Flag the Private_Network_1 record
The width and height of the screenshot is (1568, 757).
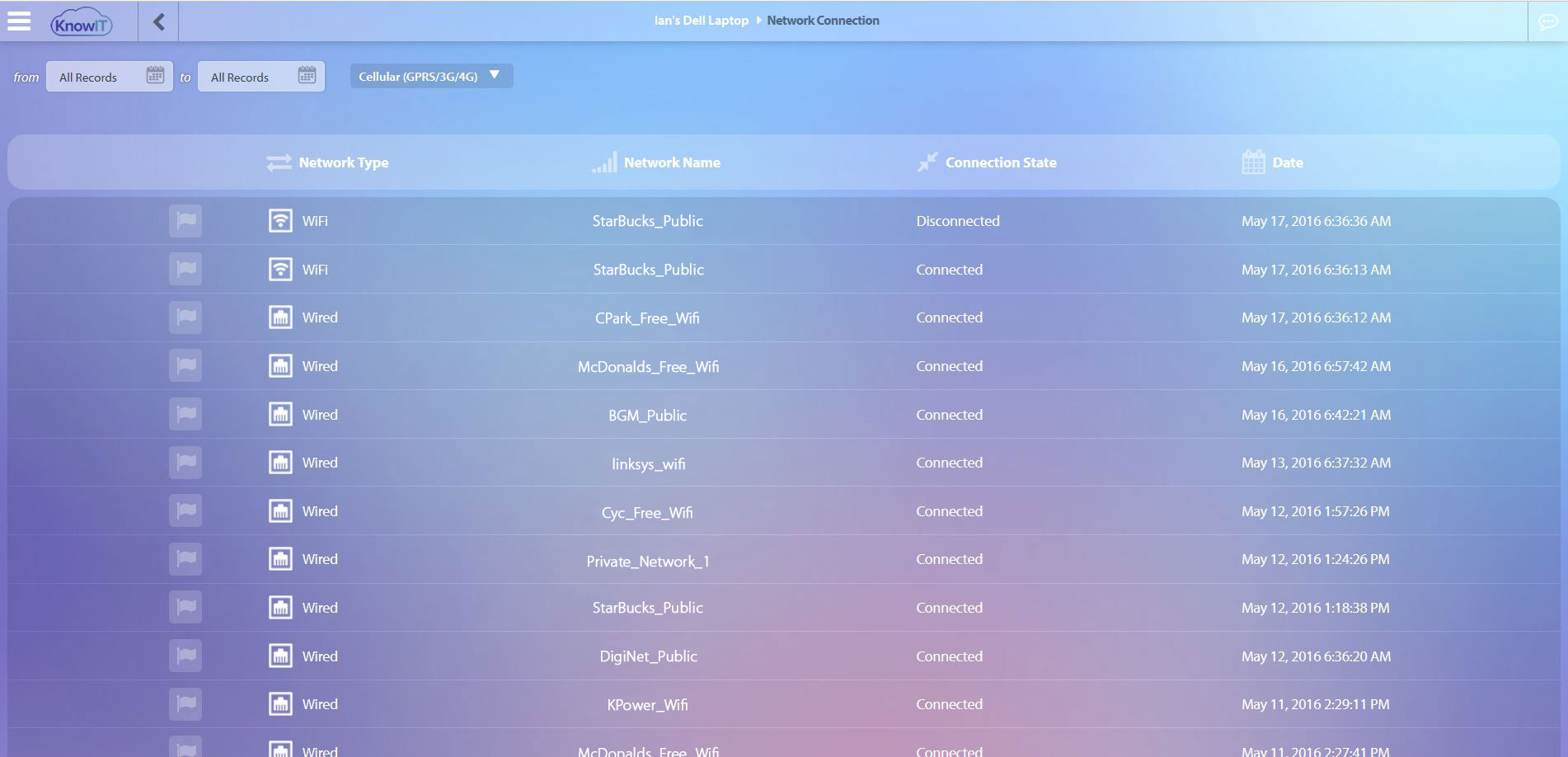tap(185, 559)
